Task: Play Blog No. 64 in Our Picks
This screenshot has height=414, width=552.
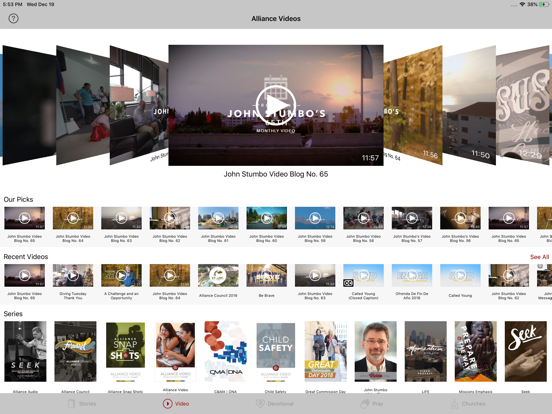Action: tap(73, 218)
